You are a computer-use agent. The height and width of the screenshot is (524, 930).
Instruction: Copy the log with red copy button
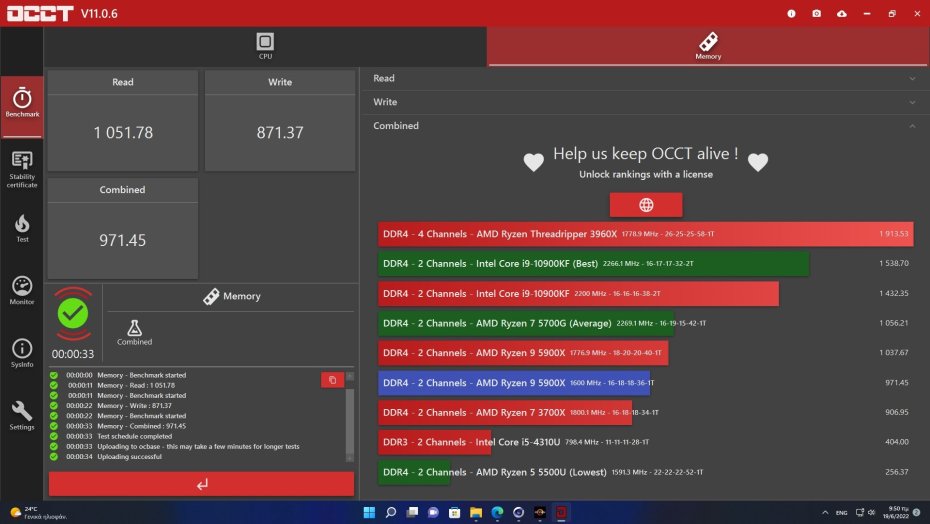[x=332, y=380]
